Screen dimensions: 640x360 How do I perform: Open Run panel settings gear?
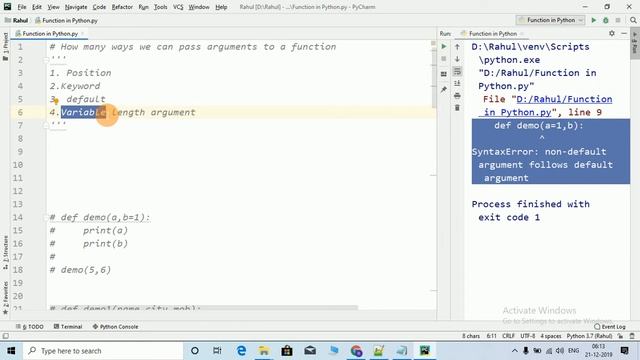click(611, 33)
